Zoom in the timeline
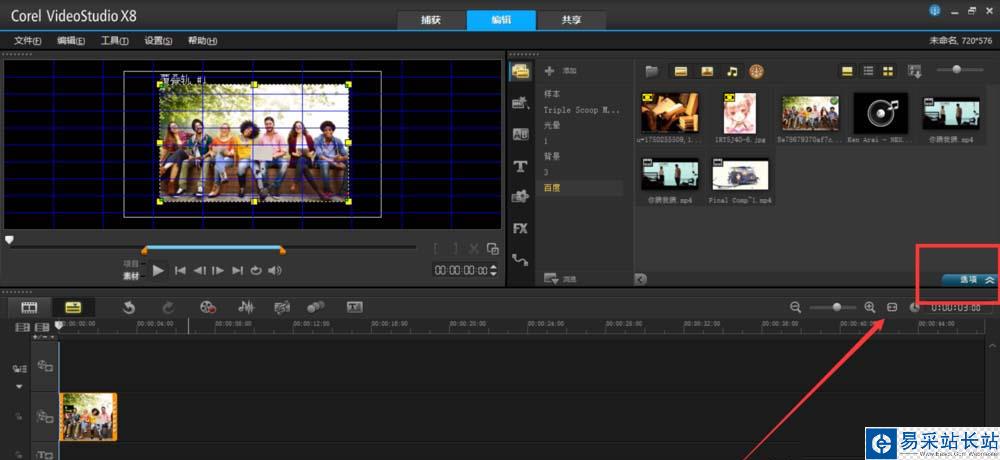 pyautogui.click(x=869, y=307)
